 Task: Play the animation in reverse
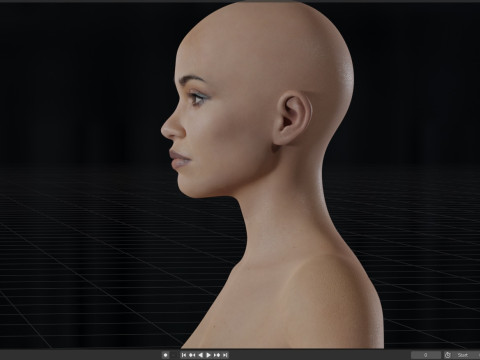click(x=200, y=355)
